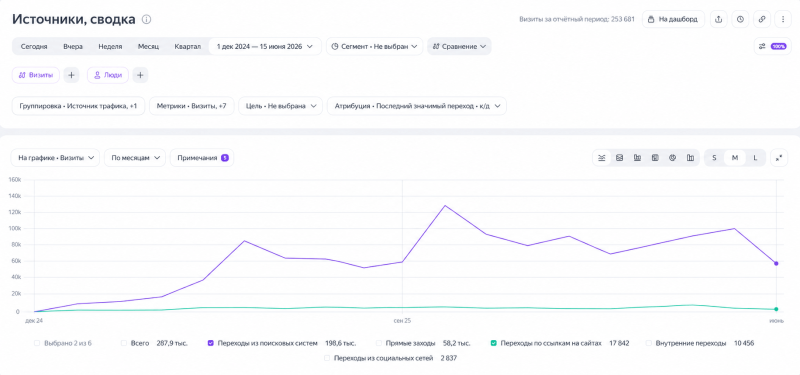Click the purple peak point of the search line
Viewport: 800px width, 375px height.
(445, 206)
